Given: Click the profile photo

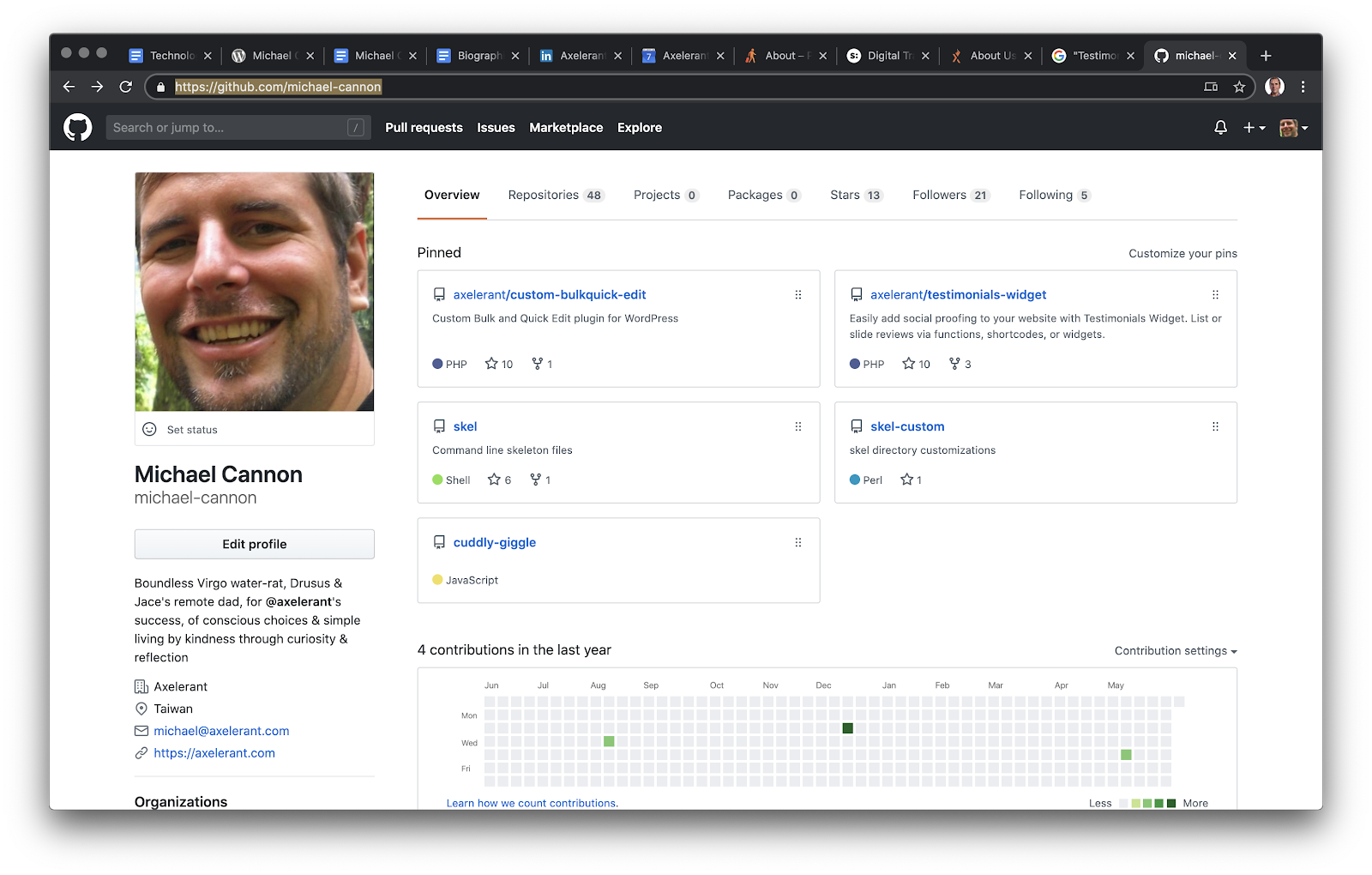Looking at the screenshot, I should click(254, 292).
